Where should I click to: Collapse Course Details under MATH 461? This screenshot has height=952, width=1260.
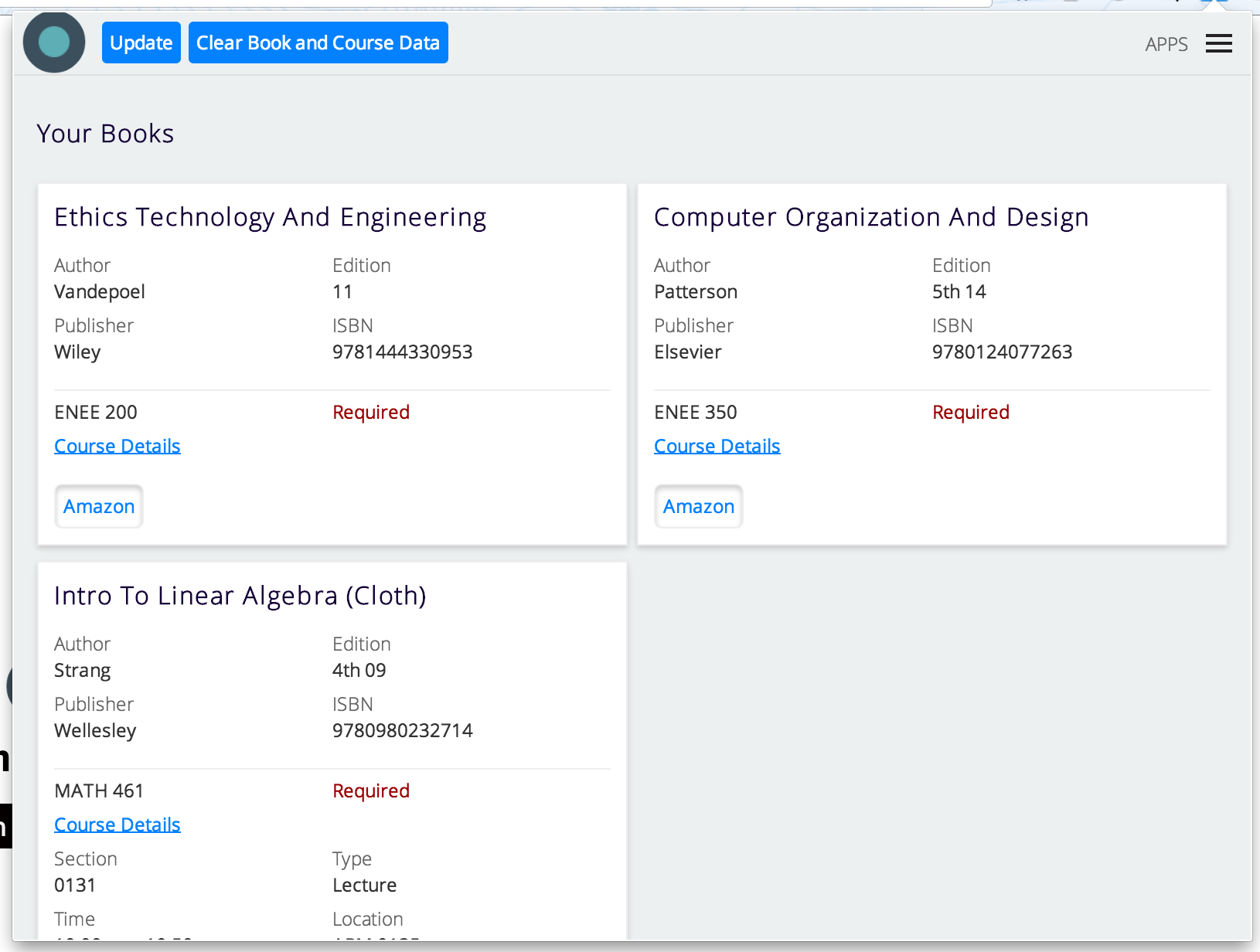click(117, 824)
